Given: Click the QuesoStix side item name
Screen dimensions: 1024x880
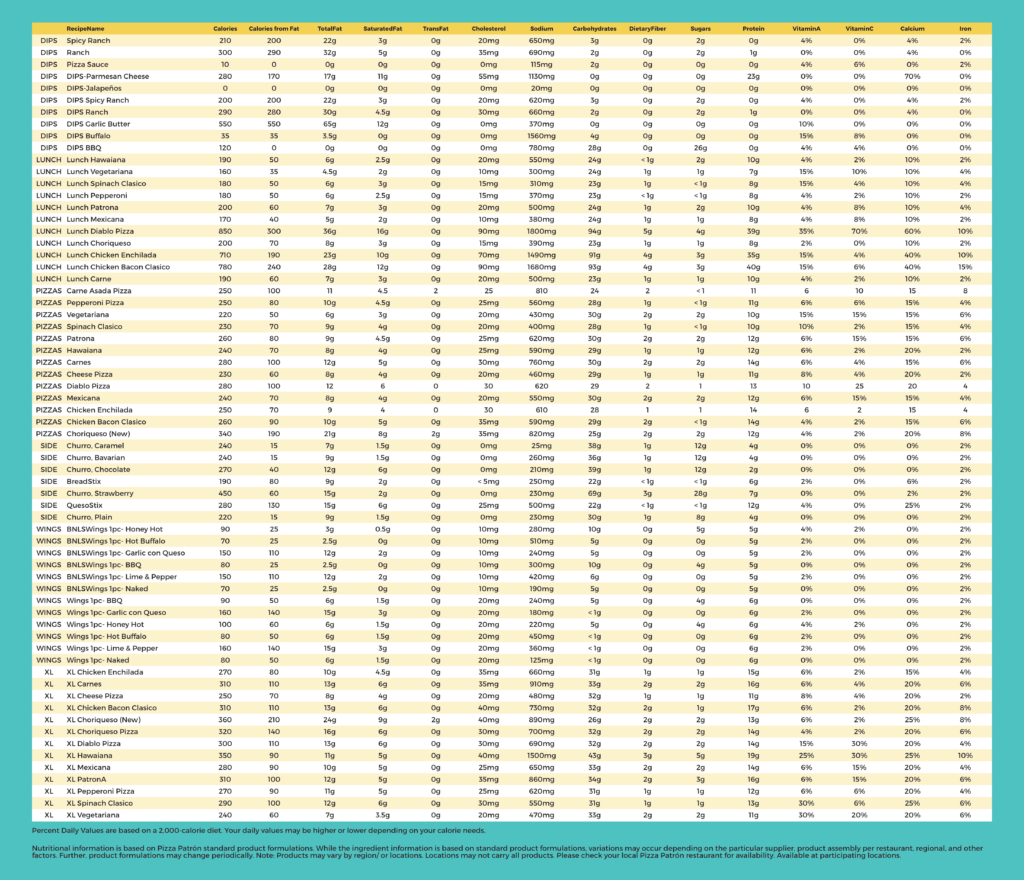Looking at the screenshot, I should [87, 506].
